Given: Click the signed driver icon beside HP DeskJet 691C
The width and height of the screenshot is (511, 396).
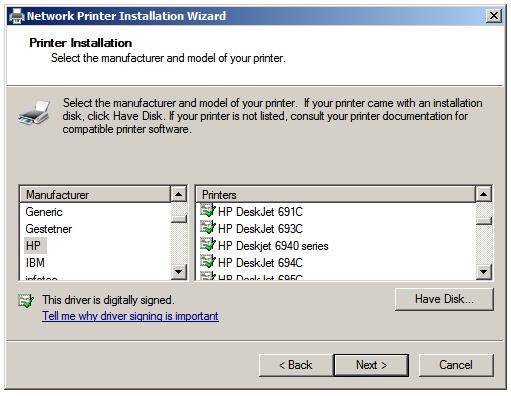Looking at the screenshot, I should (208, 211).
